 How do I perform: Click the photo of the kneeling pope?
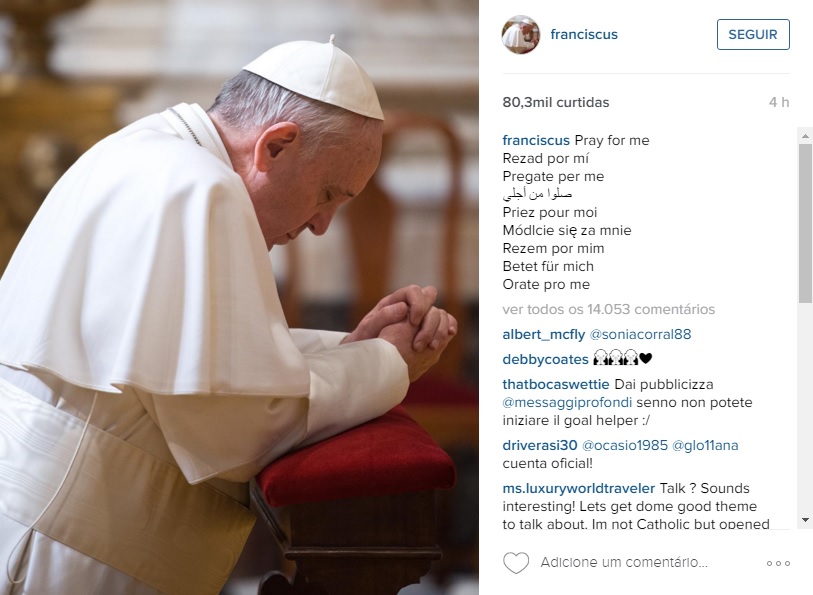(x=239, y=298)
